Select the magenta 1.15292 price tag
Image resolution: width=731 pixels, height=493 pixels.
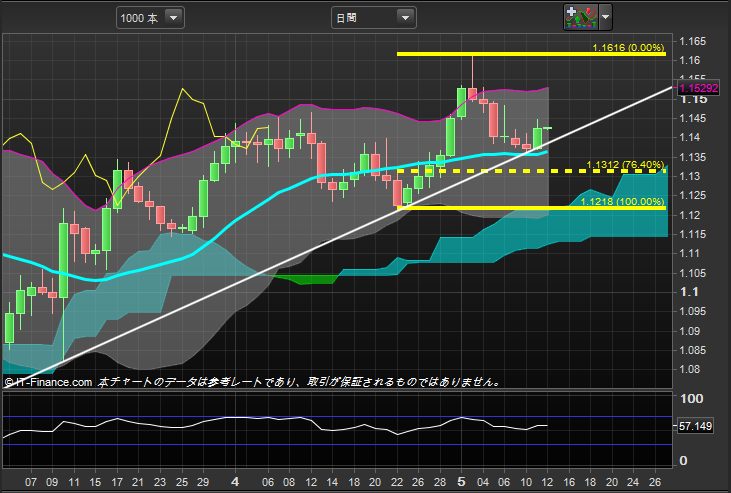(x=698, y=88)
